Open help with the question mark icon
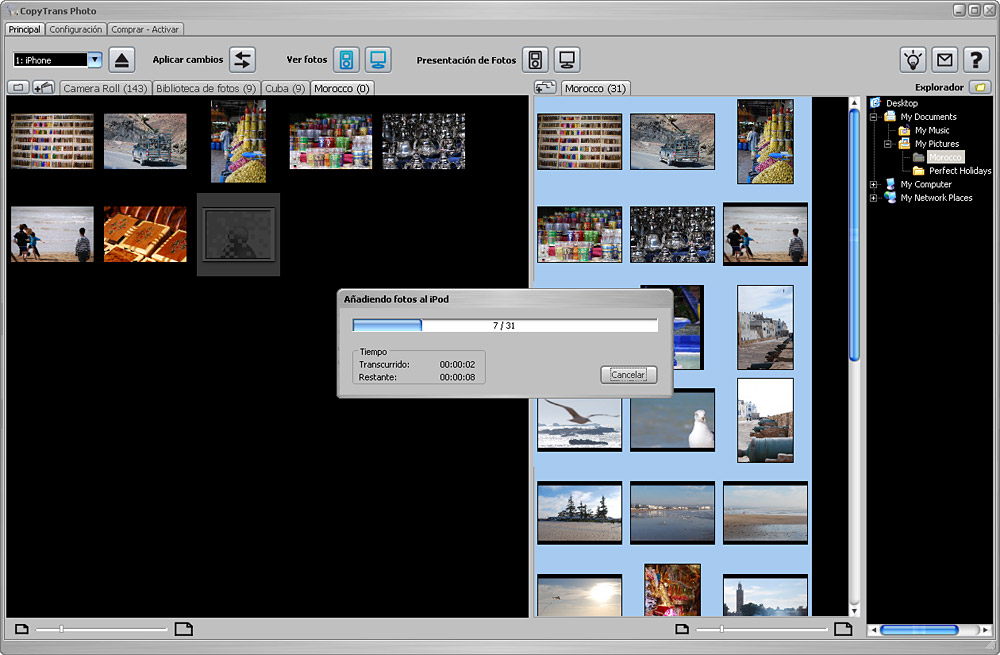Image resolution: width=1000 pixels, height=655 pixels. click(x=976, y=60)
